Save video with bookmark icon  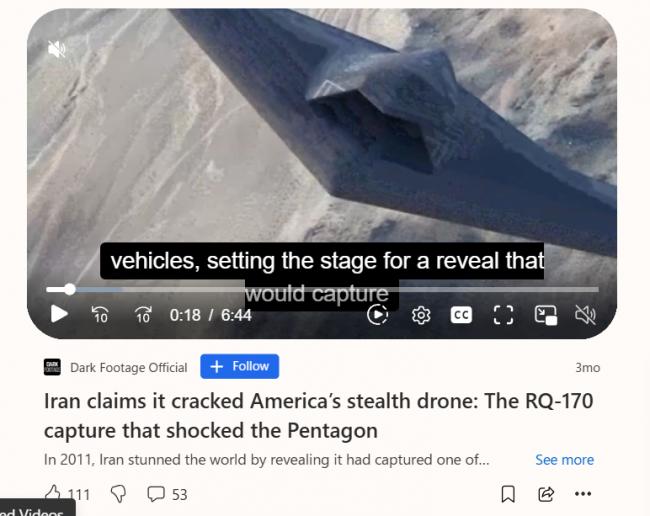click(x=508, y=494)
